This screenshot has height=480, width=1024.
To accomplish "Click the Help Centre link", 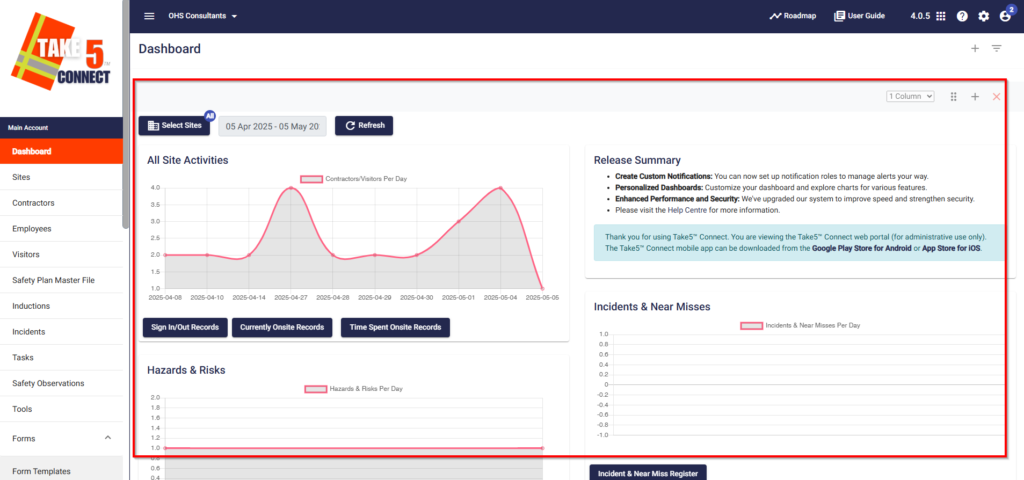I will pyautogui.click(x=688, y=210).
